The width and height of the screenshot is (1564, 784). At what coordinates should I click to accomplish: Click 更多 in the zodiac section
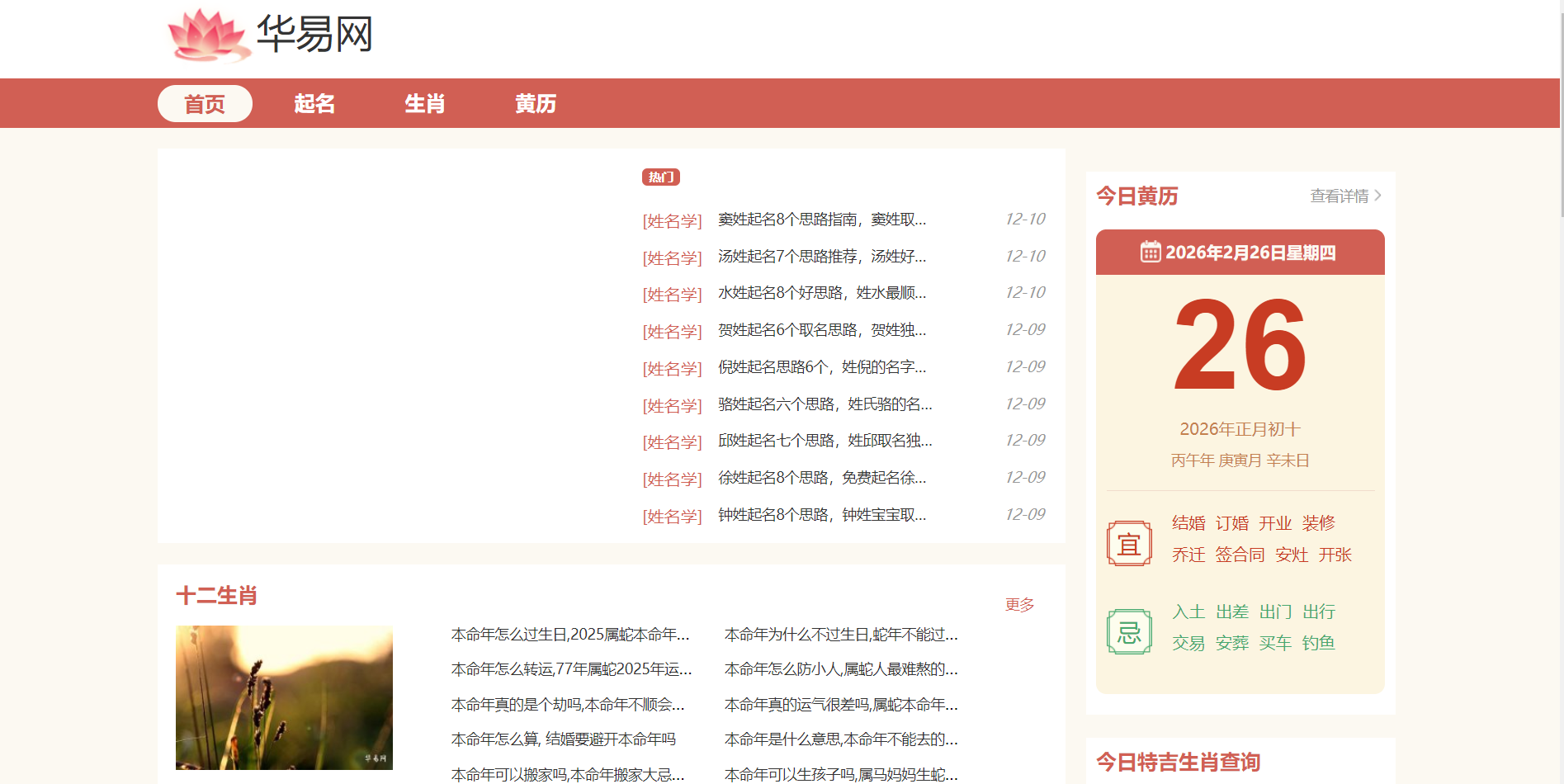click(x=1019, y=605)
